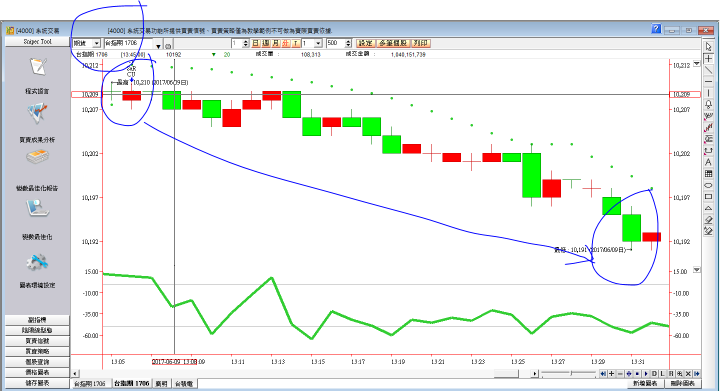
Task: Open the 變數最佳化報告 report icon
Action: tap(37, 157)
